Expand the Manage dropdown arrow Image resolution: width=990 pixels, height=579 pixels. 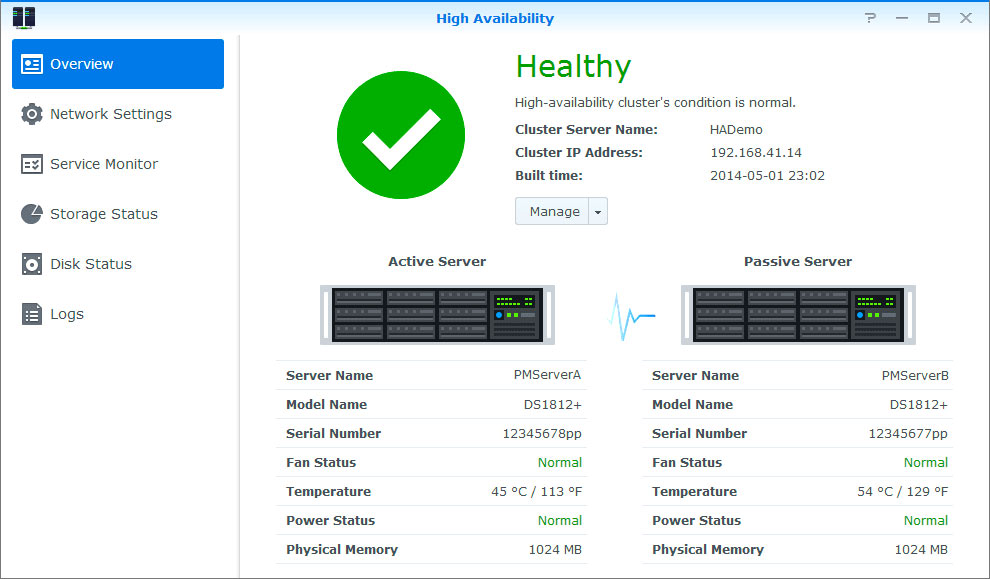point(598,211)
